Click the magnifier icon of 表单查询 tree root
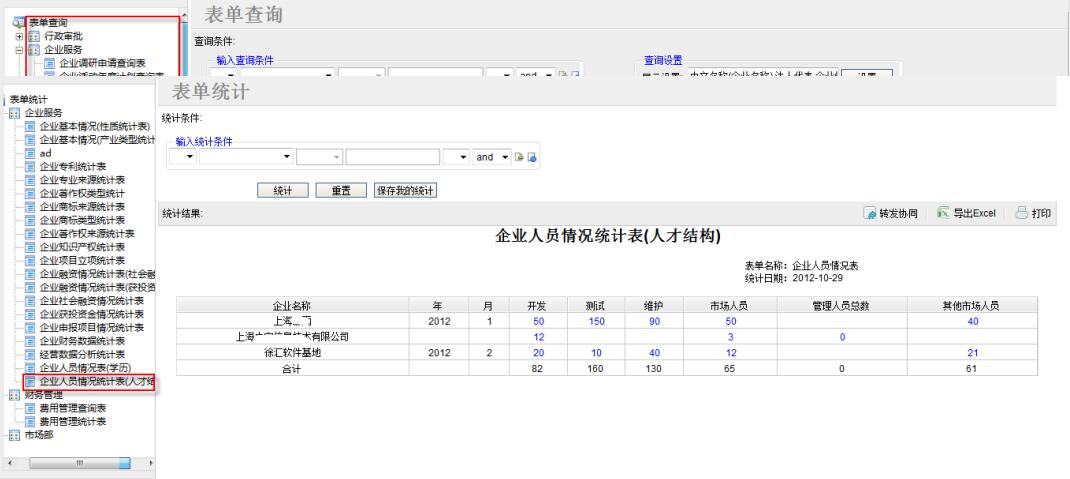The image size is (1070, 479). click(x=19, y=23)
